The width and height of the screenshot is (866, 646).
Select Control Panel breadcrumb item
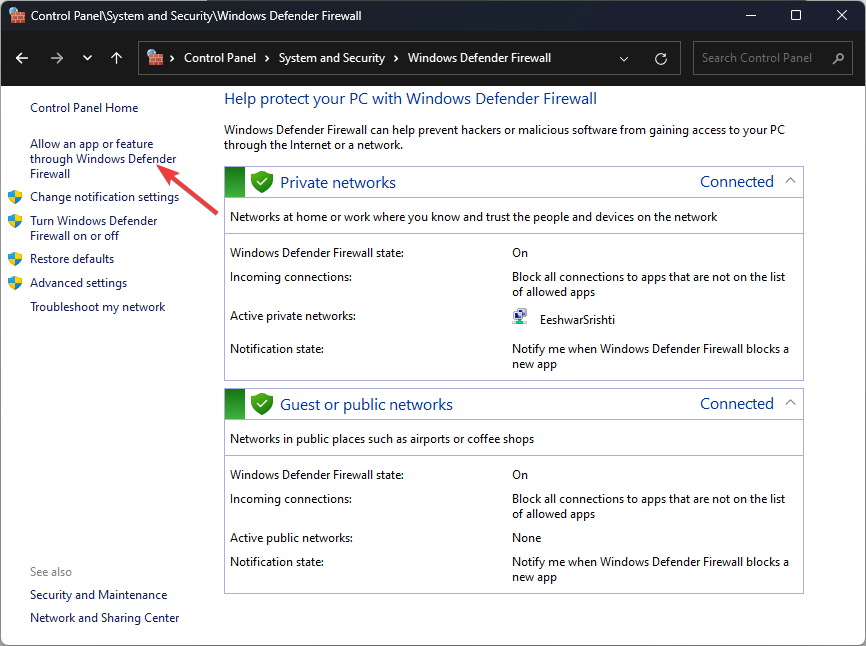(x=221, y=58)
